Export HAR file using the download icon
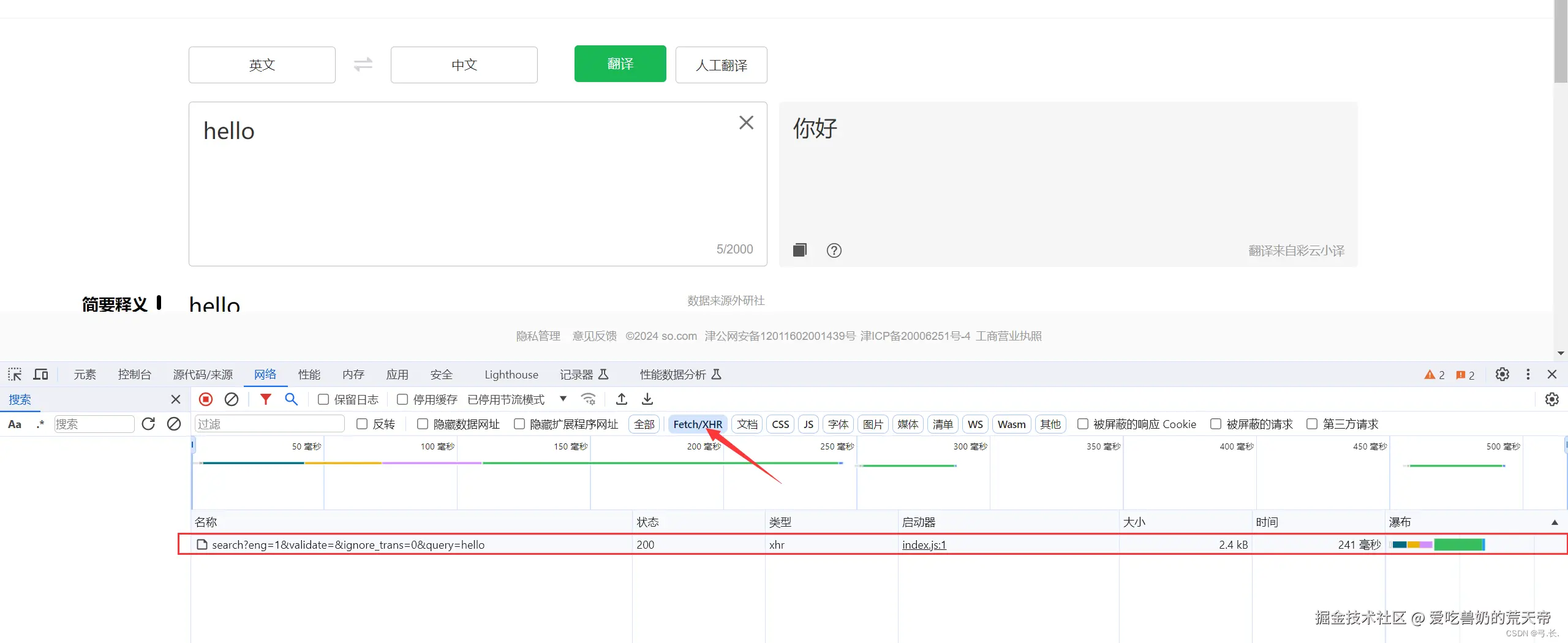The image size is (1568, 643). coord(646,399)
